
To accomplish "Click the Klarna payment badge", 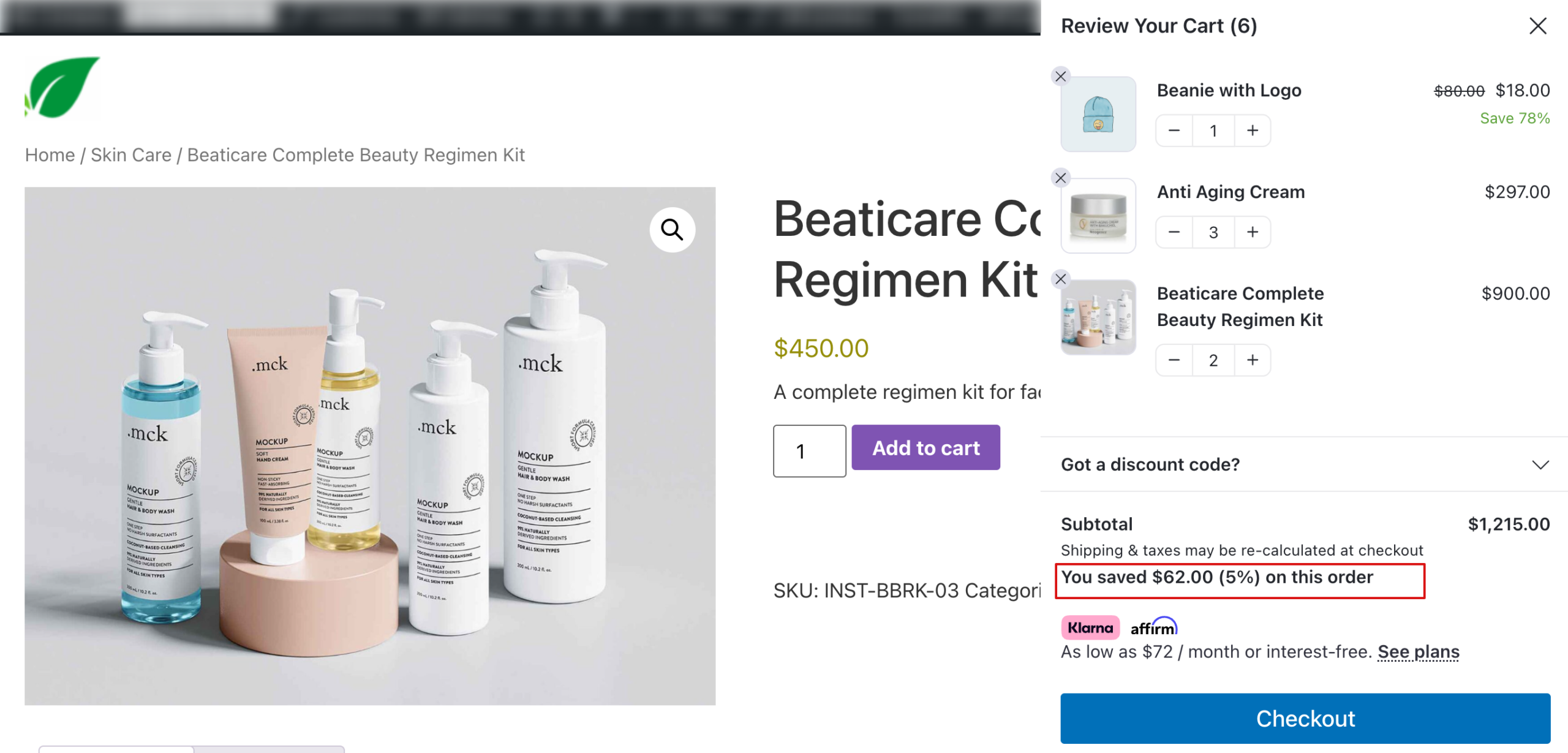I will tap(1090, 627).
